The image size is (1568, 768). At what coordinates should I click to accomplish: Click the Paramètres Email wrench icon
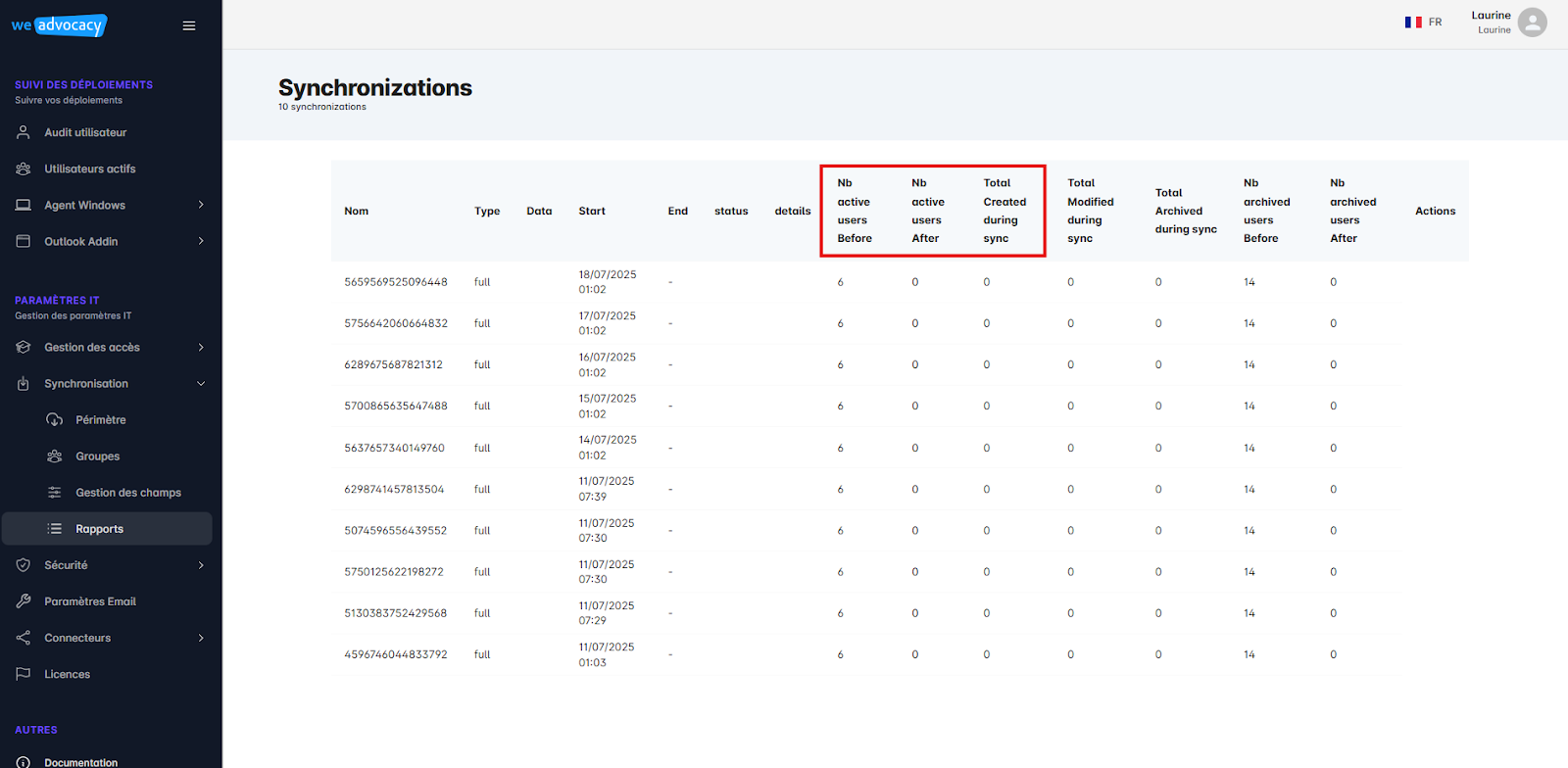[24, 601]
